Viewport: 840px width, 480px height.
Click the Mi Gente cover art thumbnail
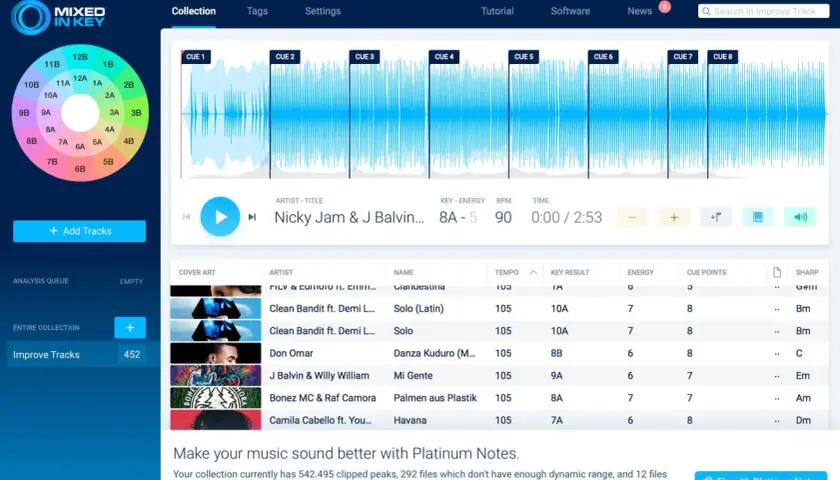[215, 376]
